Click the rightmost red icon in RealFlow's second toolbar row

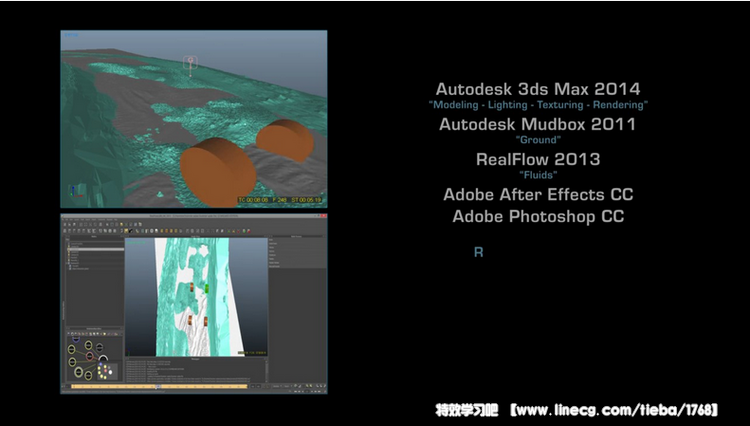[249, 231]
